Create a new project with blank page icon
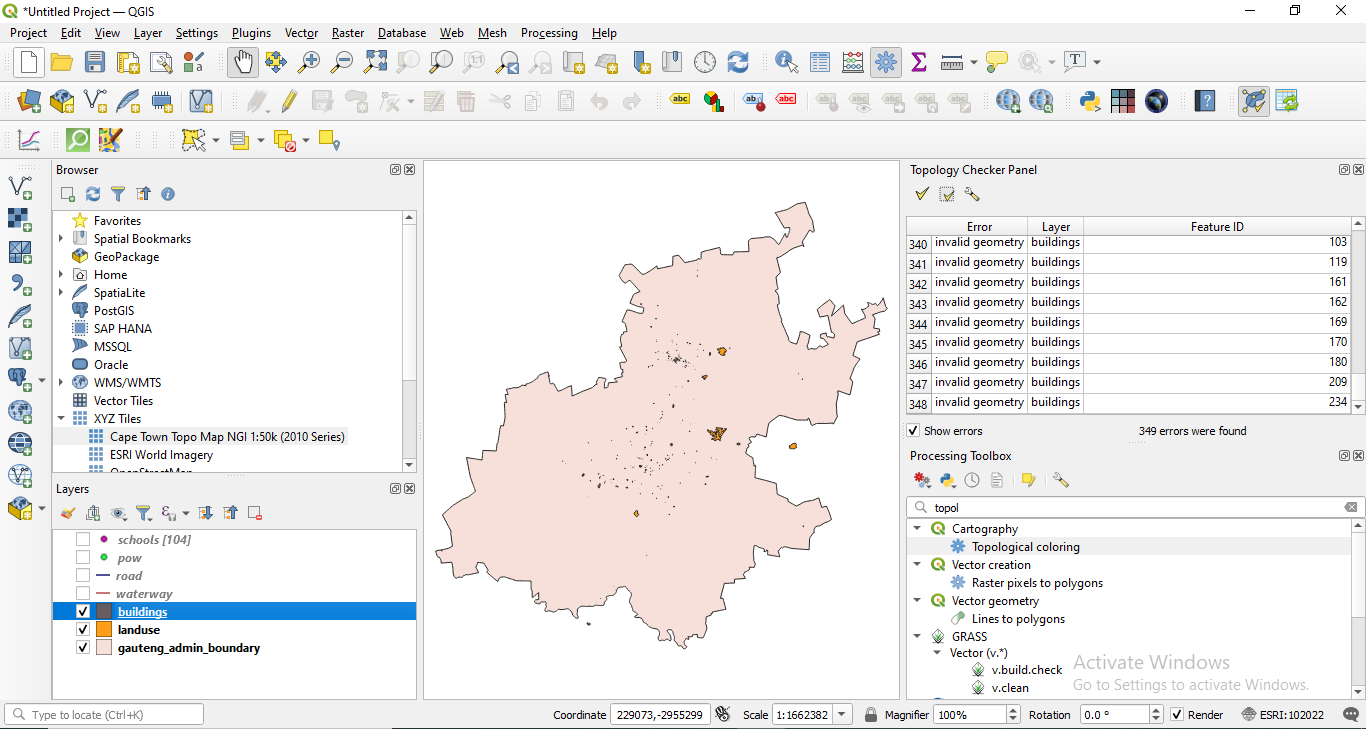 click(28, 62)
